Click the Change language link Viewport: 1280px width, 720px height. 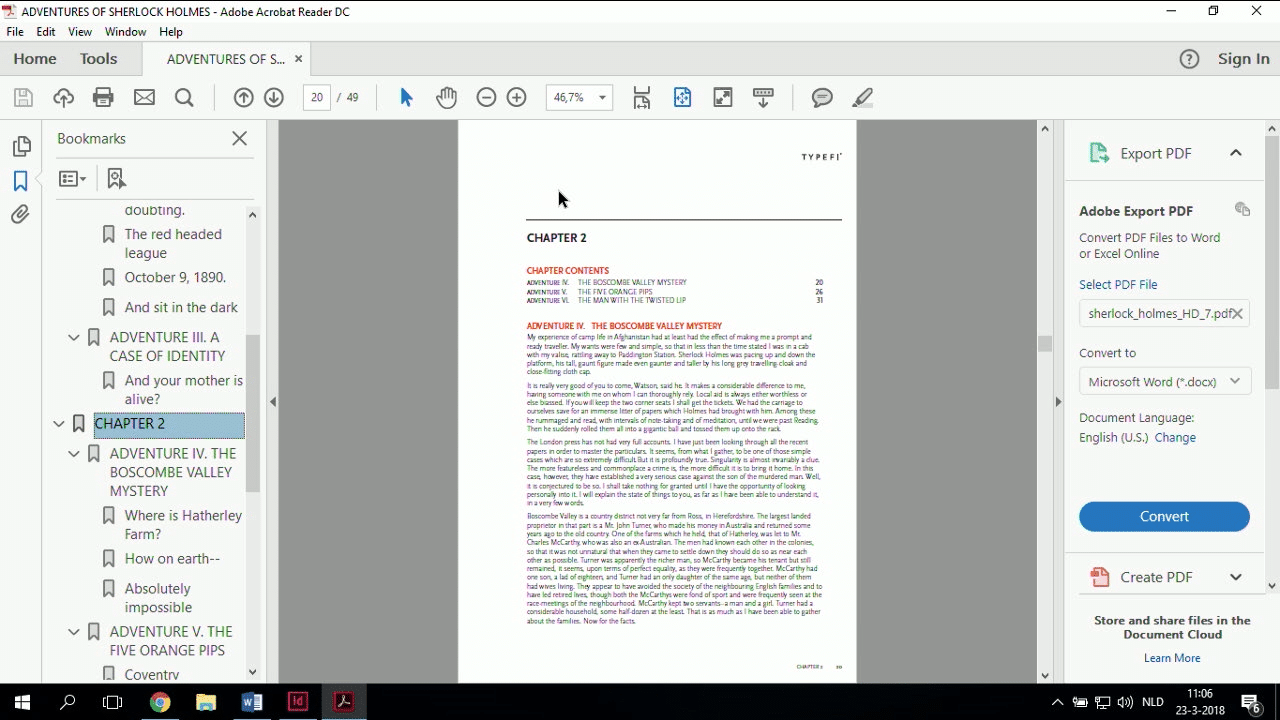[1175, 437]
